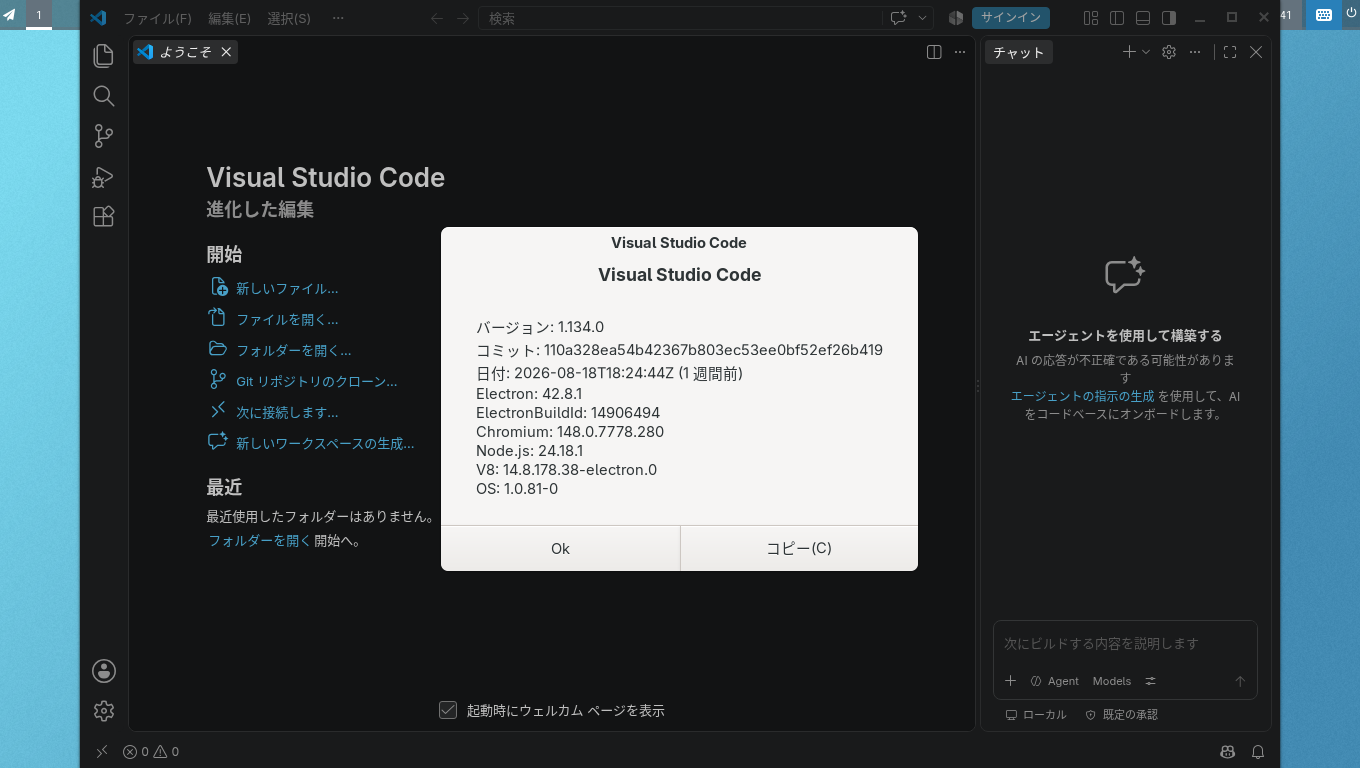1360x768 pixels.
Task: Click the サインイン button
Action: click(x=1010, y=18)
